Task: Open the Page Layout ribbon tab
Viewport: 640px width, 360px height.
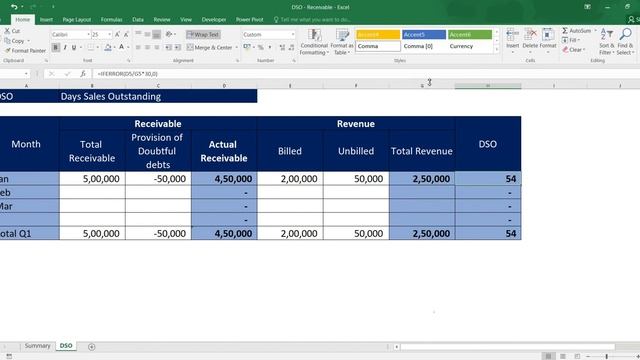Action: (x=77, y=20)
